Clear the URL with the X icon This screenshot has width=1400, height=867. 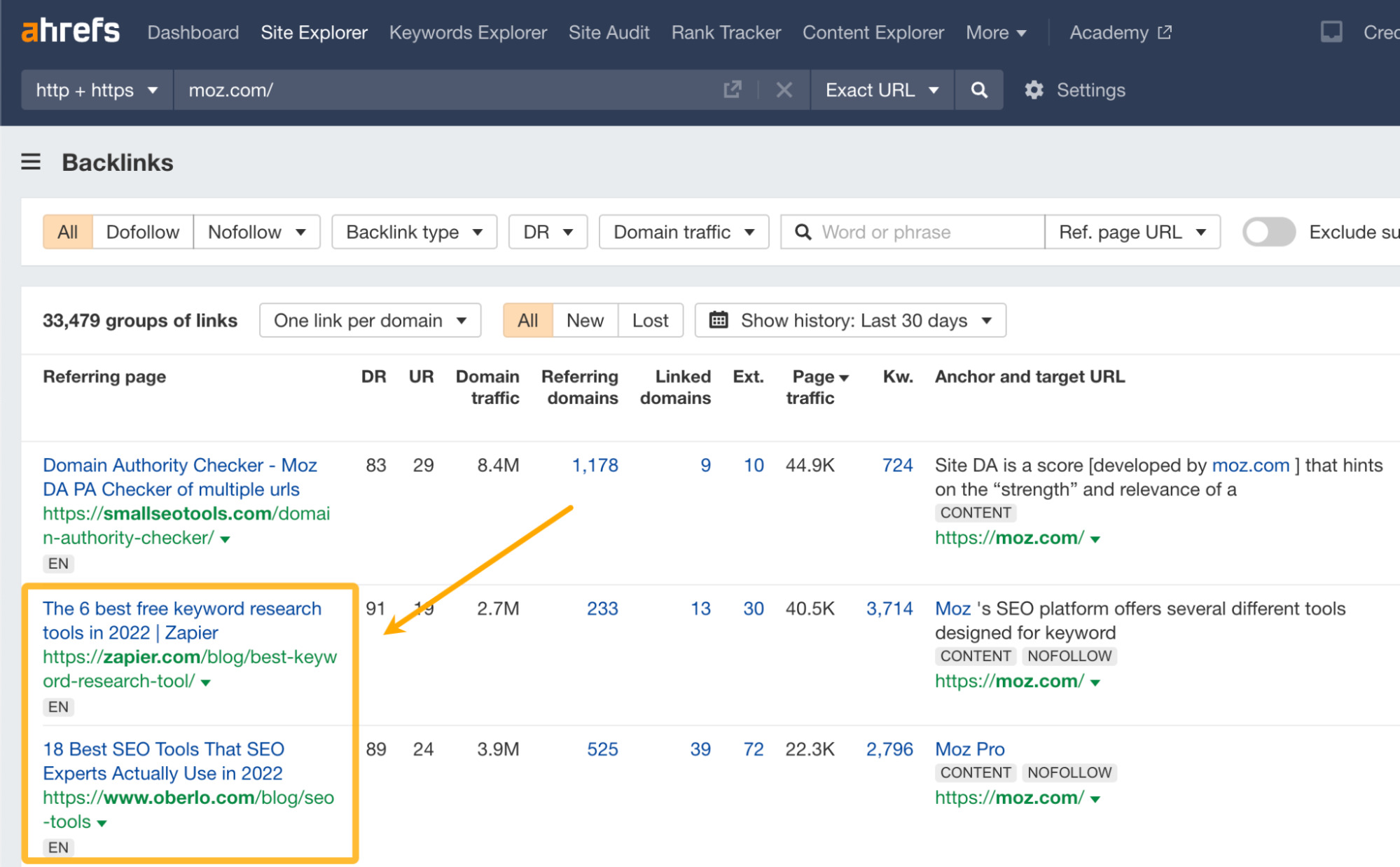pos(784,90)
